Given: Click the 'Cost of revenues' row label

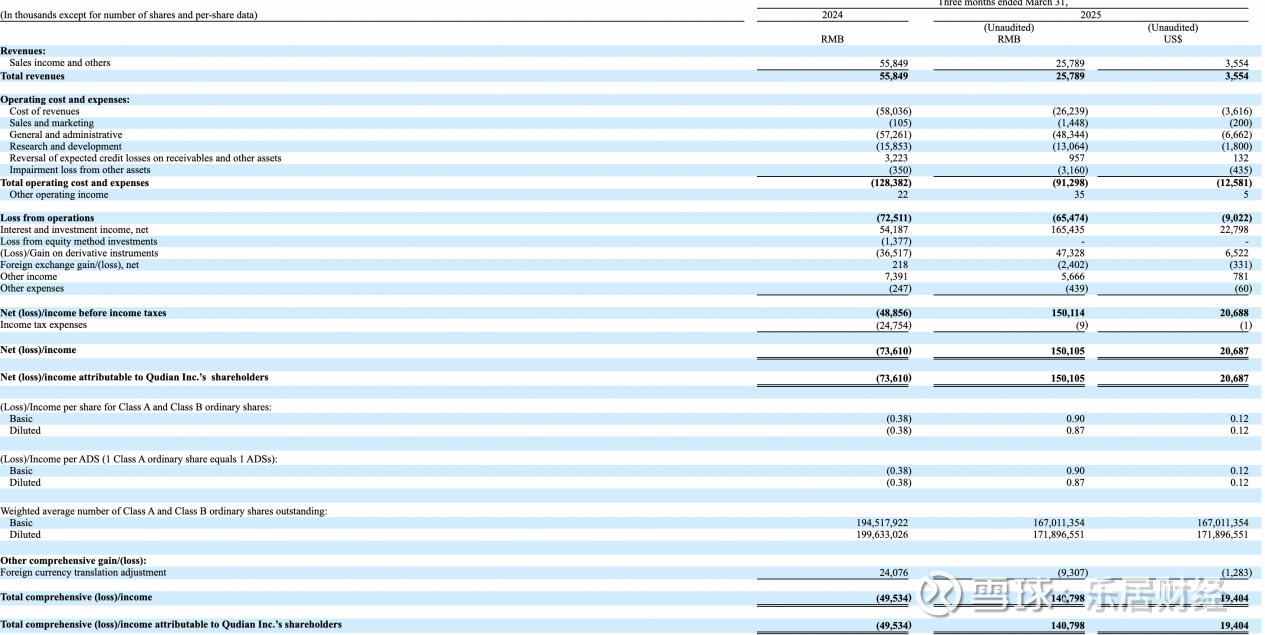Looking at the screenshot, I should [x=44, y=111].
